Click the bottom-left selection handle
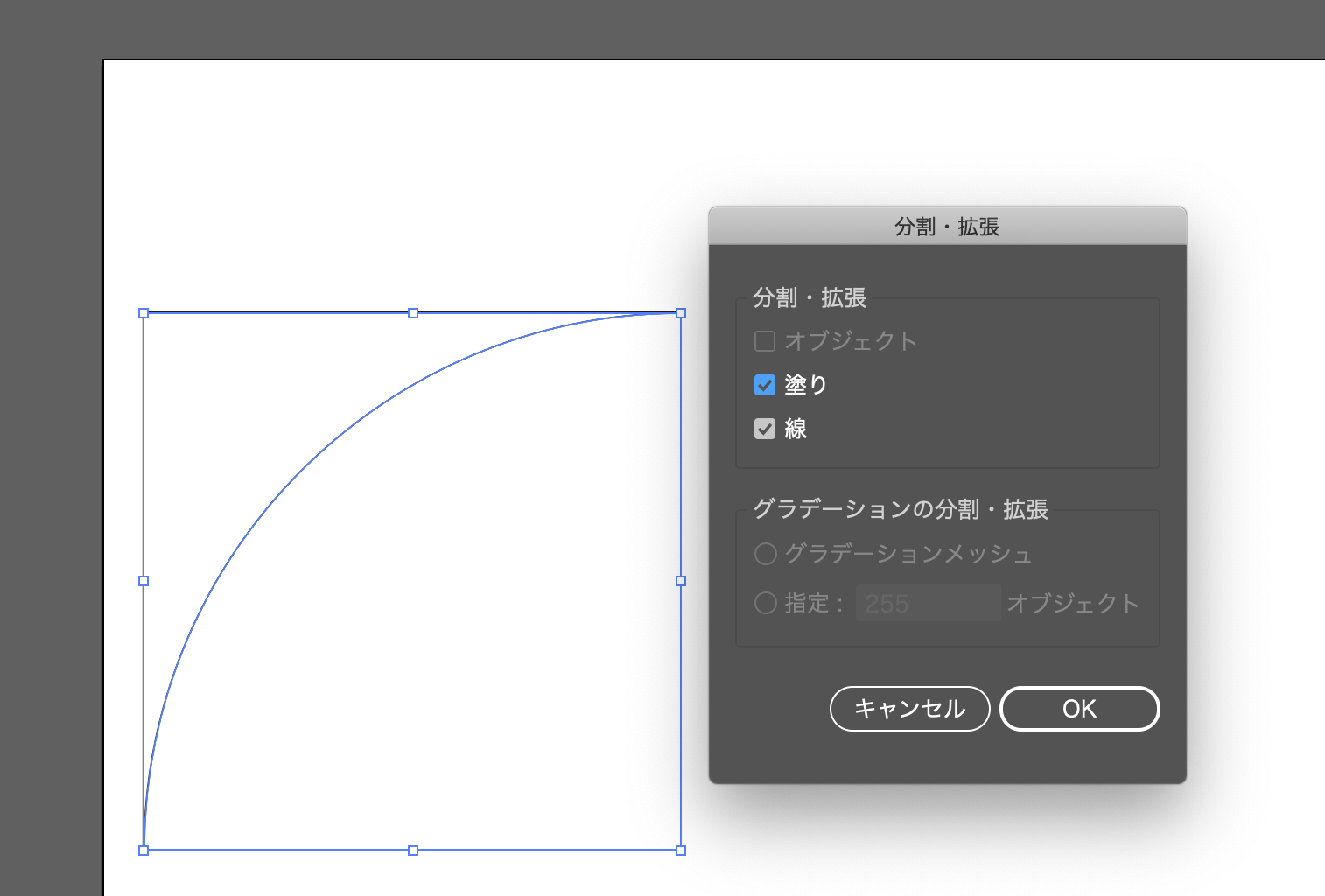Image resolution: width=1325 pixels, height=896 pixels. coord(144,849)
